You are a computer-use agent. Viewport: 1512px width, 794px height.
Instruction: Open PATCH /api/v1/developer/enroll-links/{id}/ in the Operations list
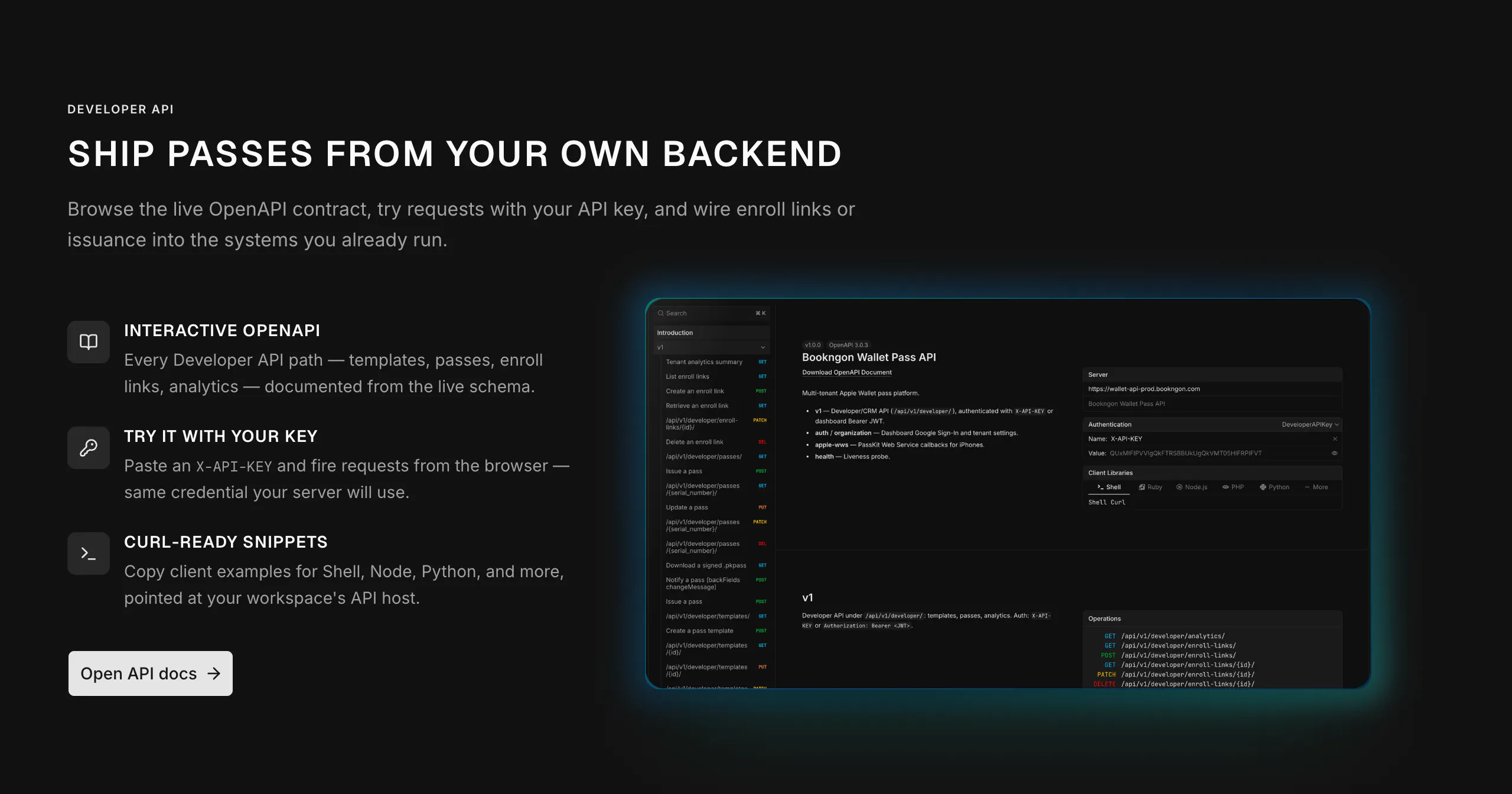[x=1175, y=674]
